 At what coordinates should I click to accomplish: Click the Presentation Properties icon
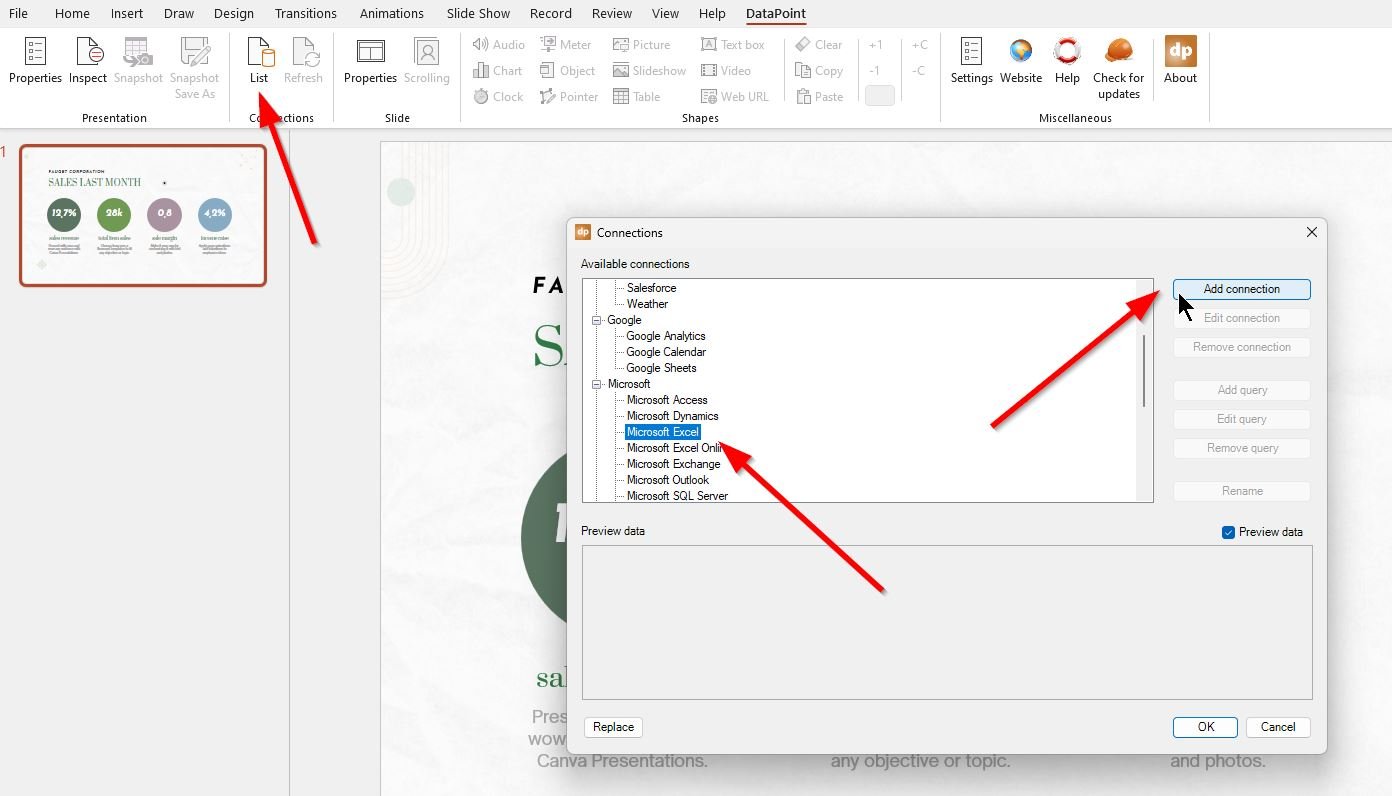coord(35,61)
